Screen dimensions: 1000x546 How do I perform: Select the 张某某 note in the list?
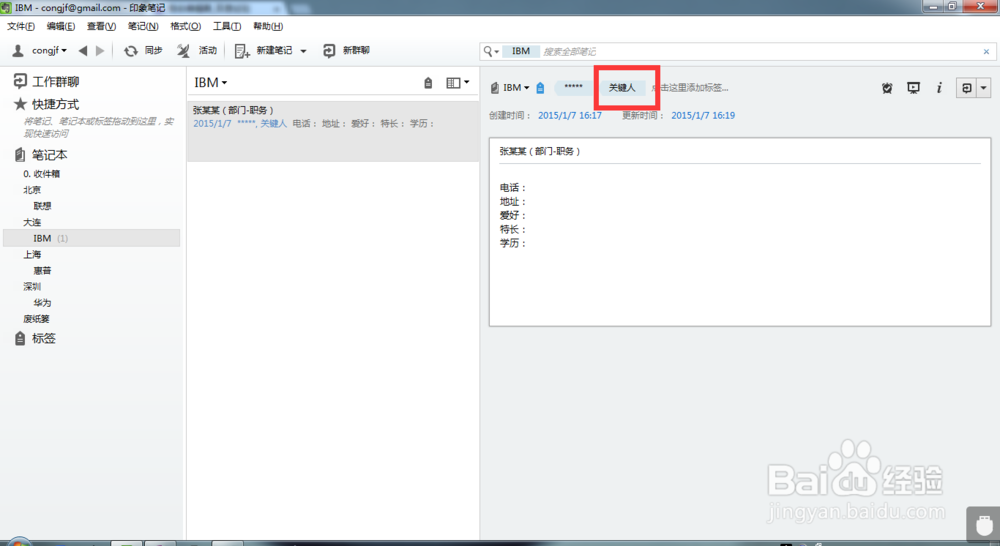tap(333, 131)
